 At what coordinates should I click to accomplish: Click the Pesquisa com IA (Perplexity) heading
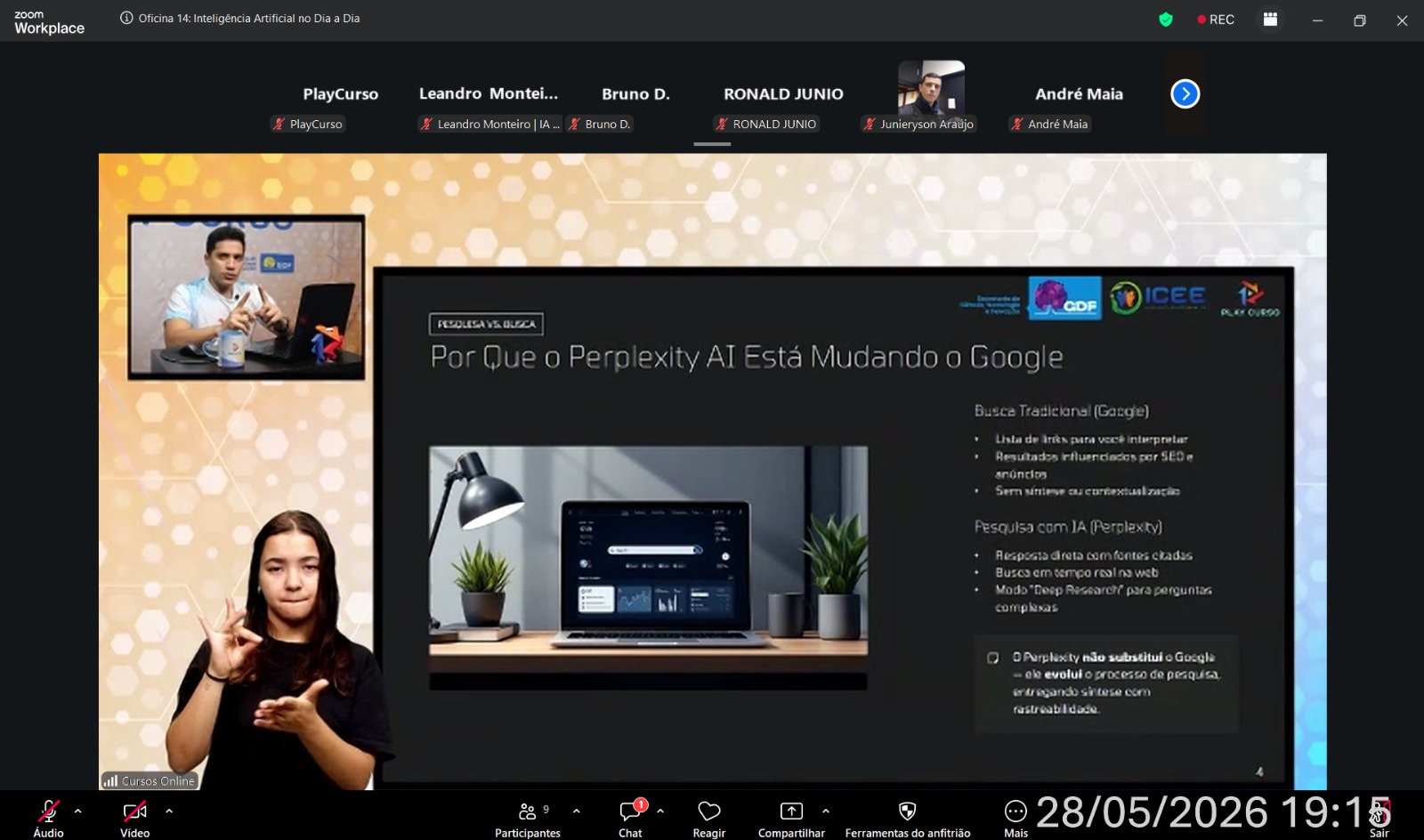coord(1068,527)
